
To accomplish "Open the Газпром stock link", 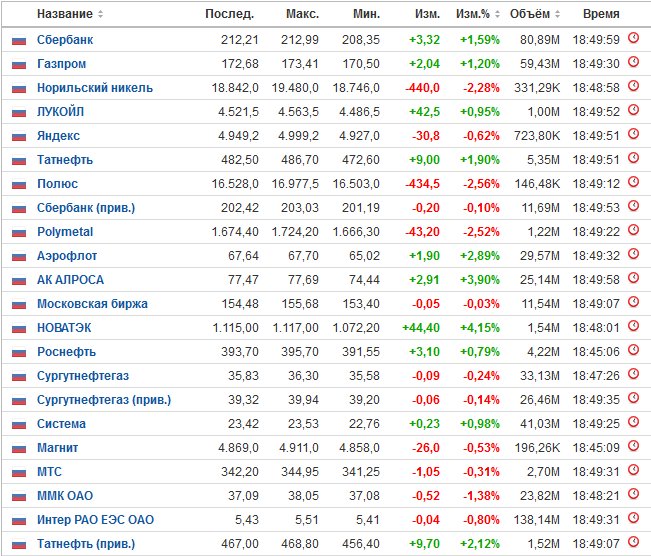I will pos(61,64).
